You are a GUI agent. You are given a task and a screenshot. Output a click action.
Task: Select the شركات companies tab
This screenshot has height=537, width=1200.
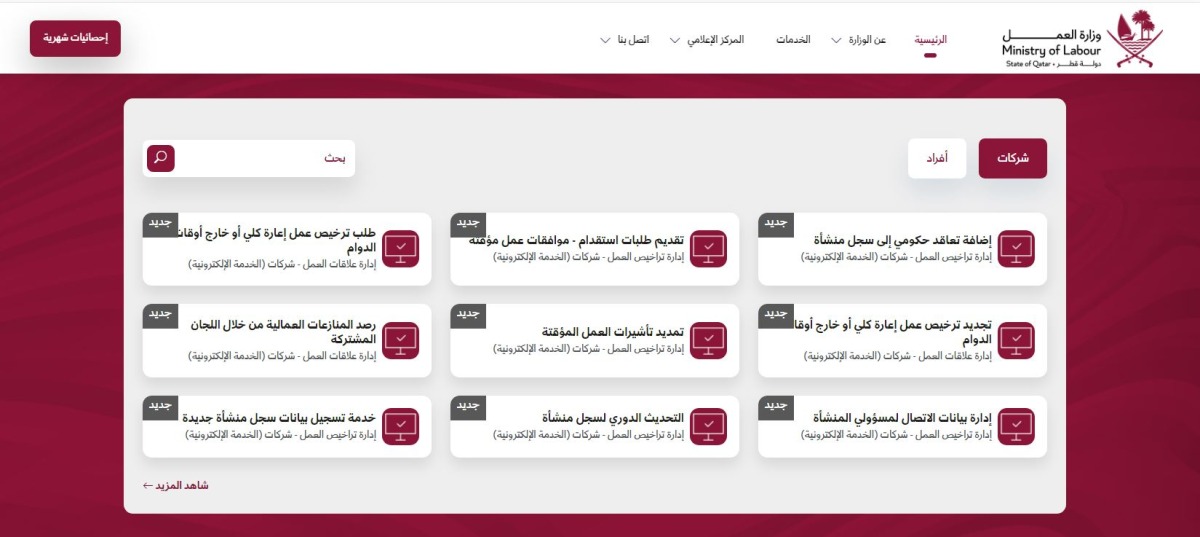coord(1012,158)
